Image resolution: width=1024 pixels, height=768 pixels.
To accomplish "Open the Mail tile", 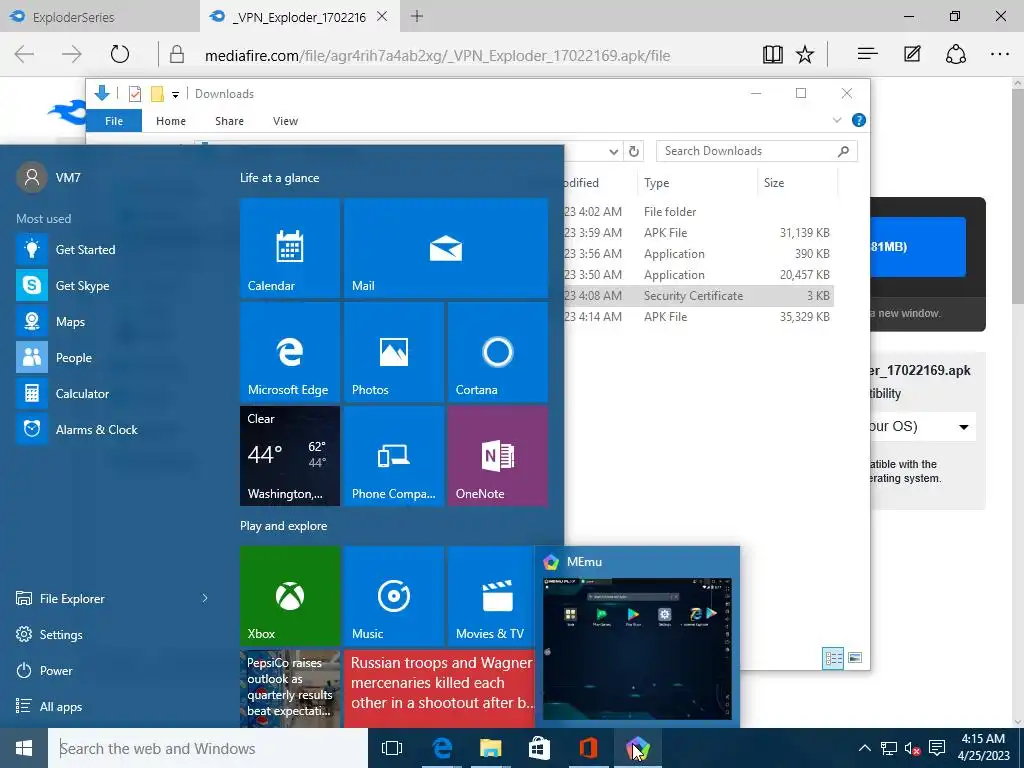I will (445, 248).
